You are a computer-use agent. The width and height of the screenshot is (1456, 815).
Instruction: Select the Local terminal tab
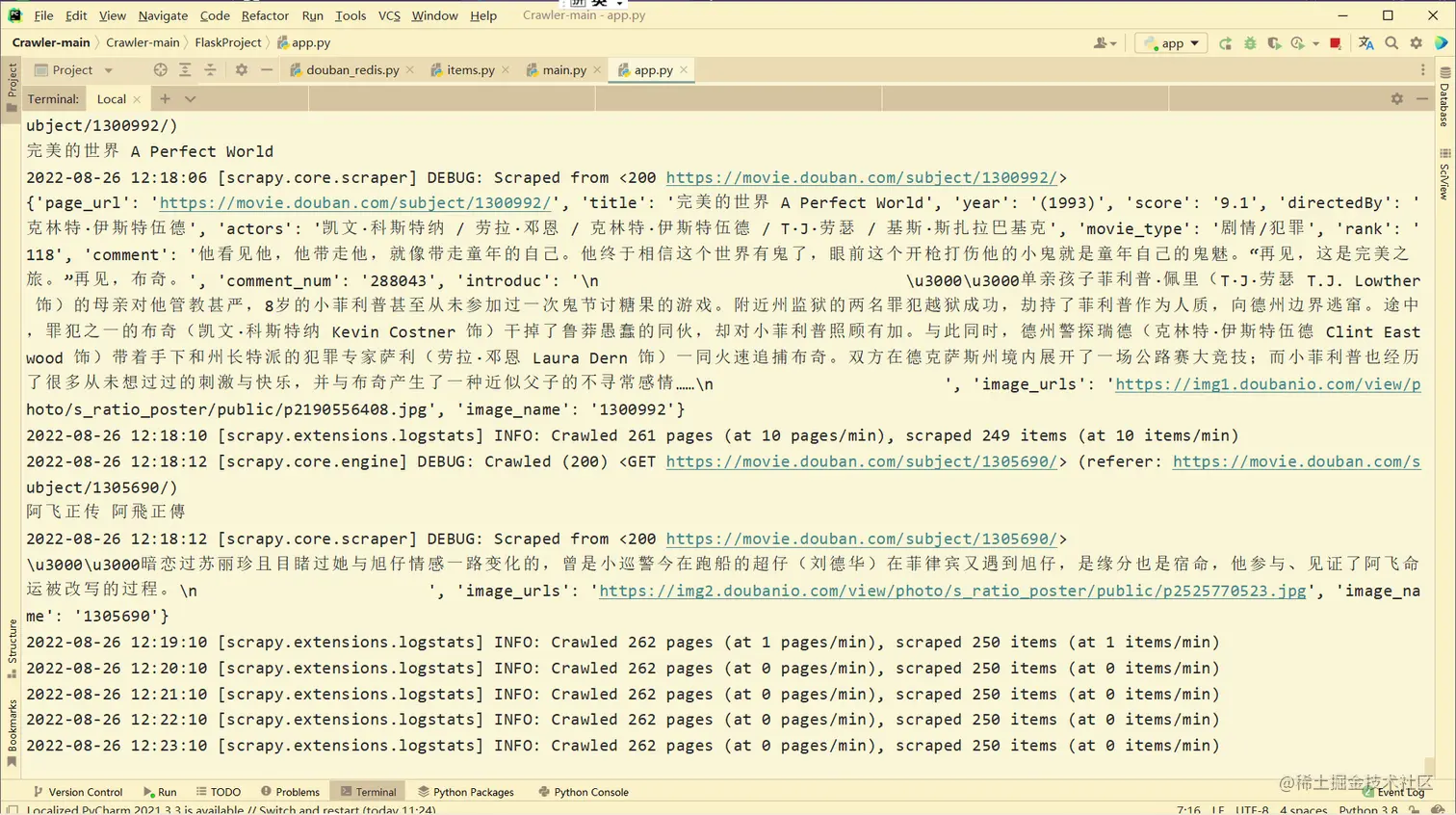111,99
